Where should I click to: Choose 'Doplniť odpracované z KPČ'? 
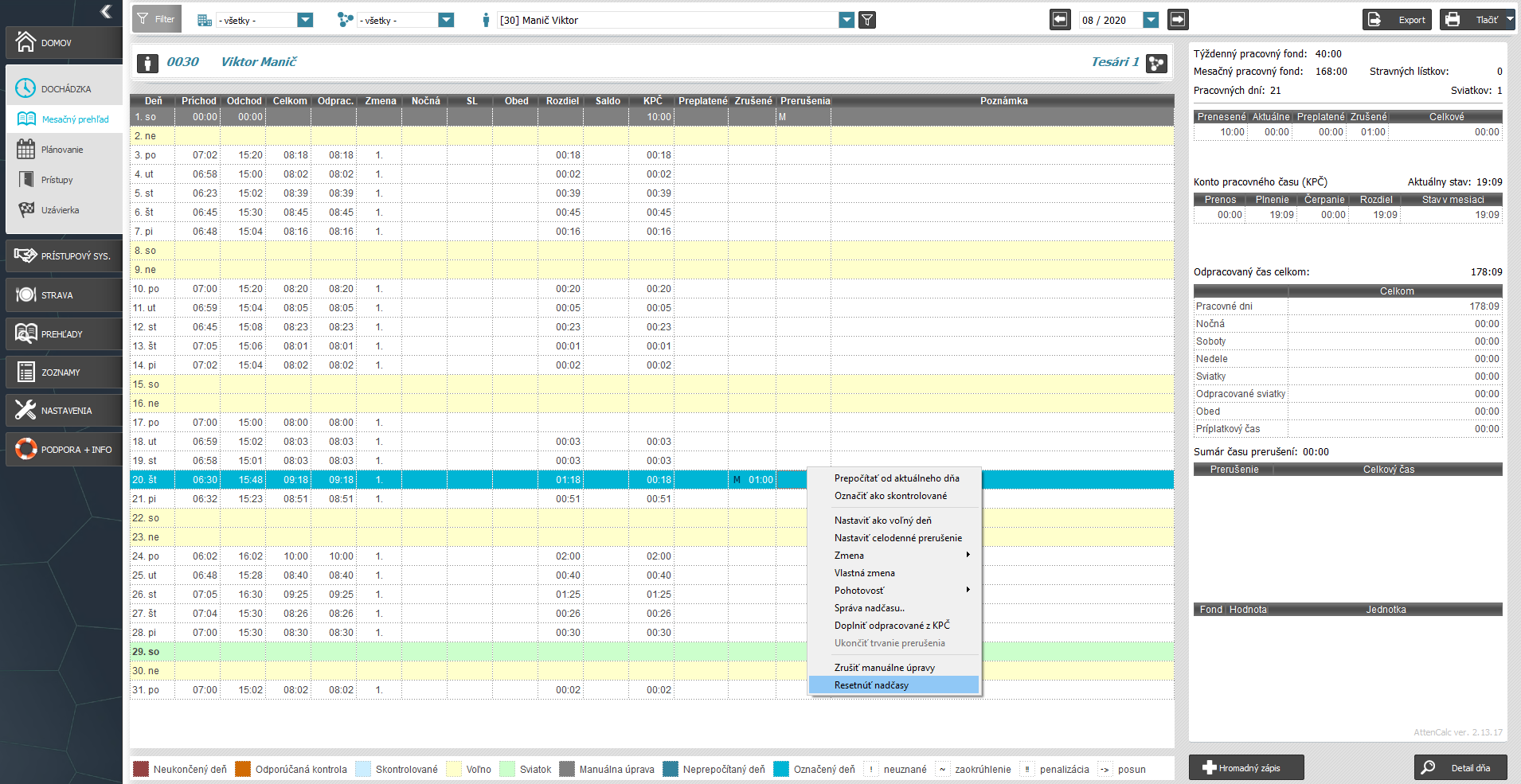[x=892, y=626]
